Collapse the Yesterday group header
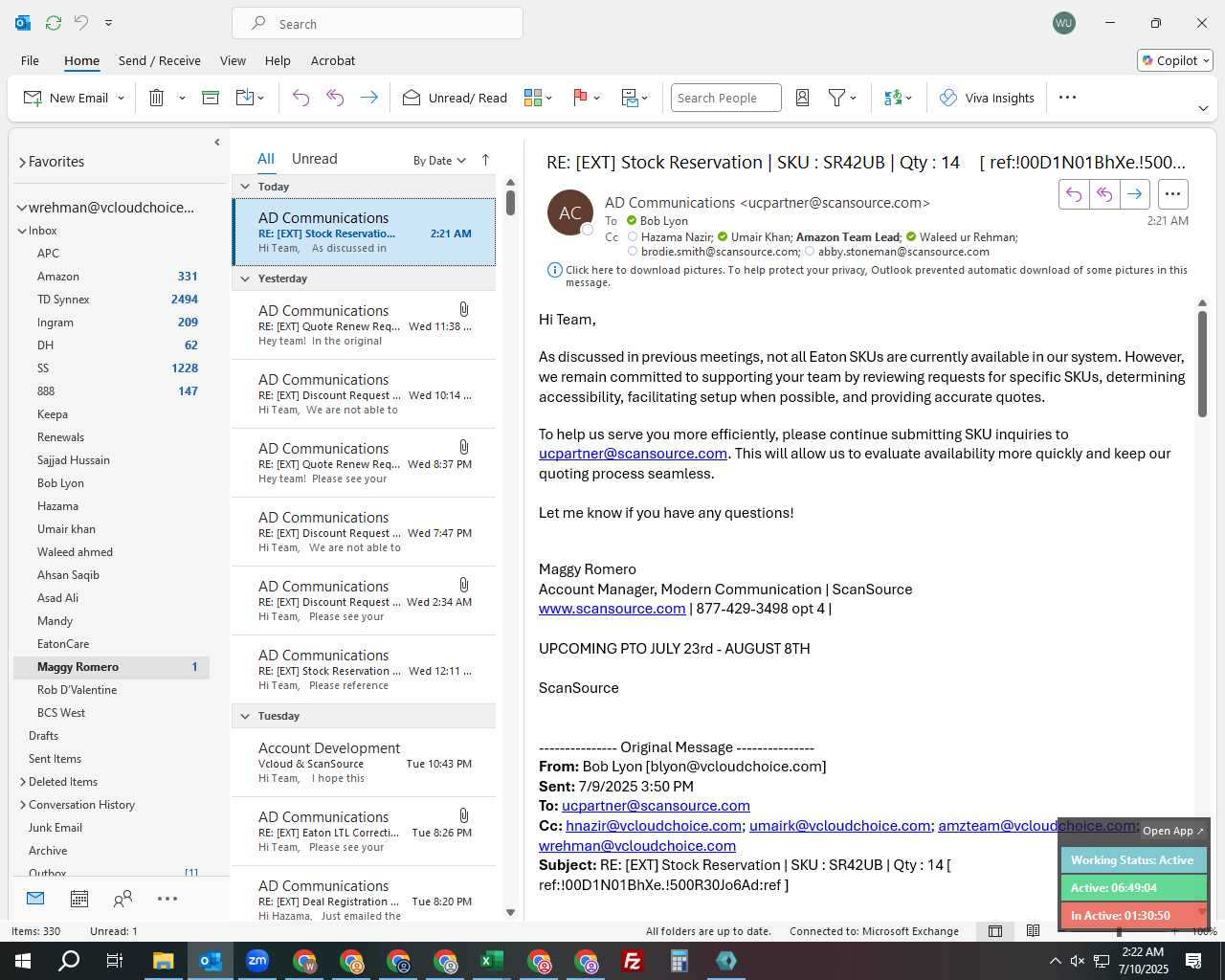 (245, 278)
